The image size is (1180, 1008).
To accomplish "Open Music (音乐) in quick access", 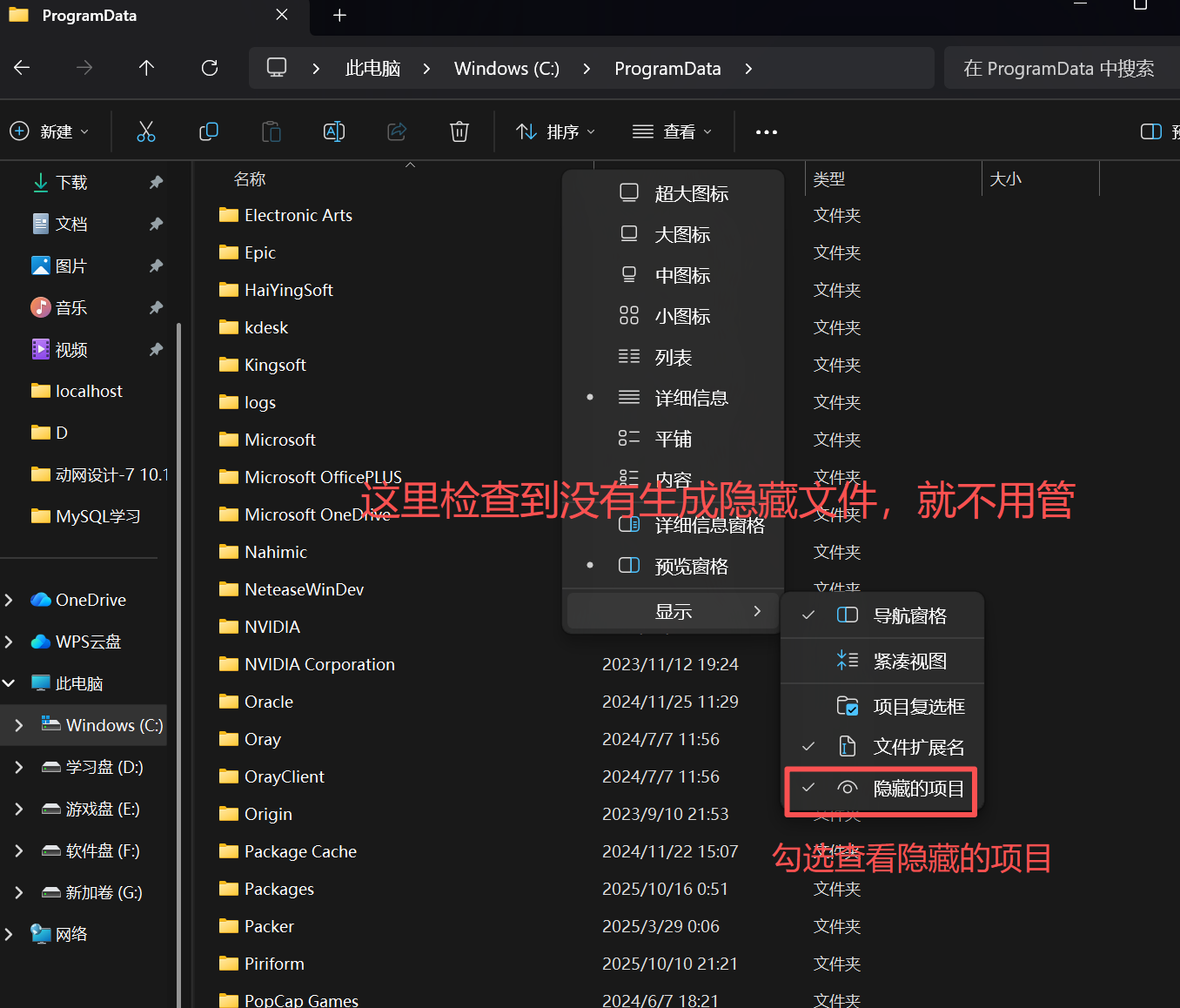I will point(71,307).
